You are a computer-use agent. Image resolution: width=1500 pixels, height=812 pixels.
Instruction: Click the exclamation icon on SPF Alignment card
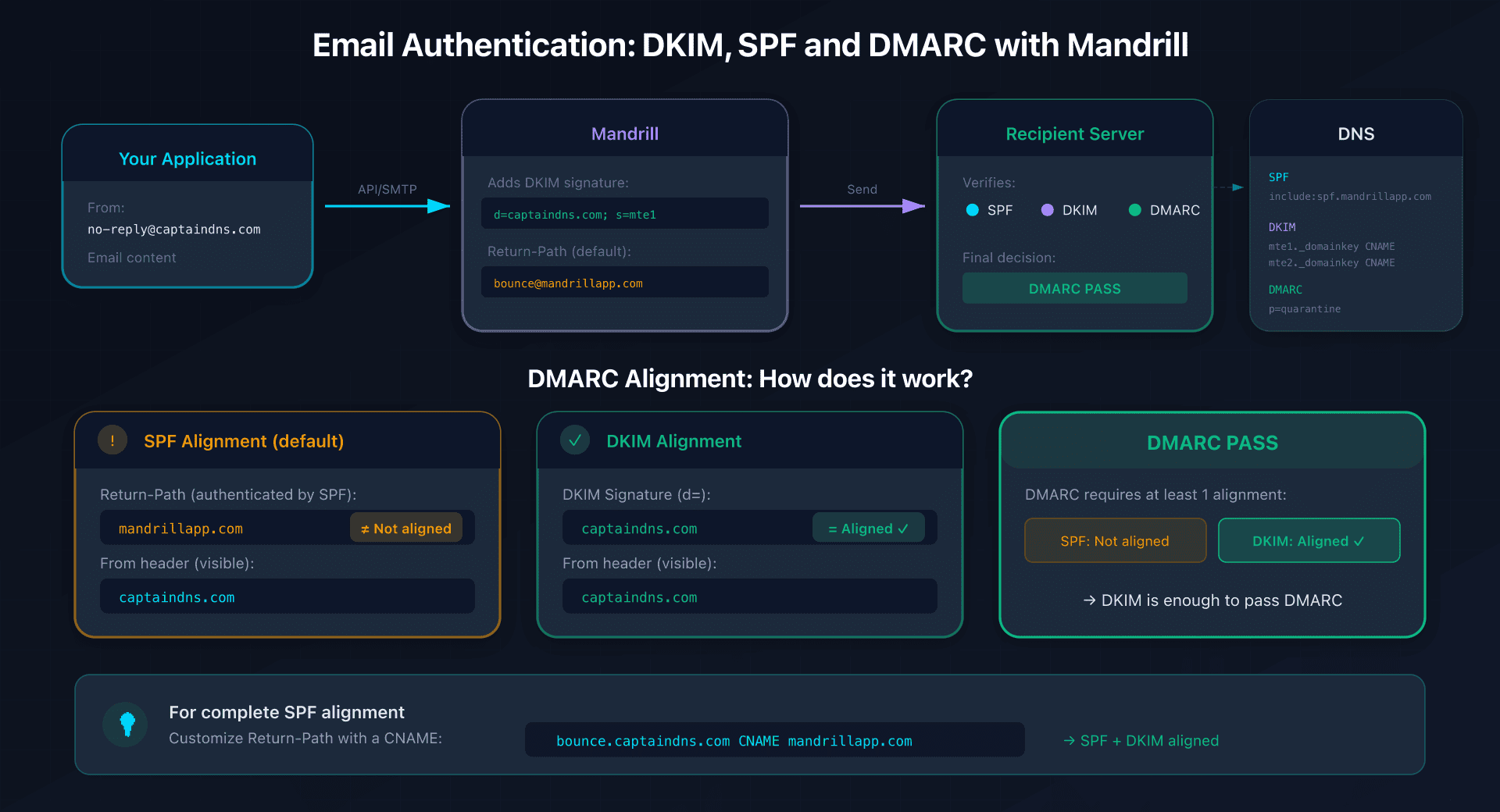click(x=112, y=440)
